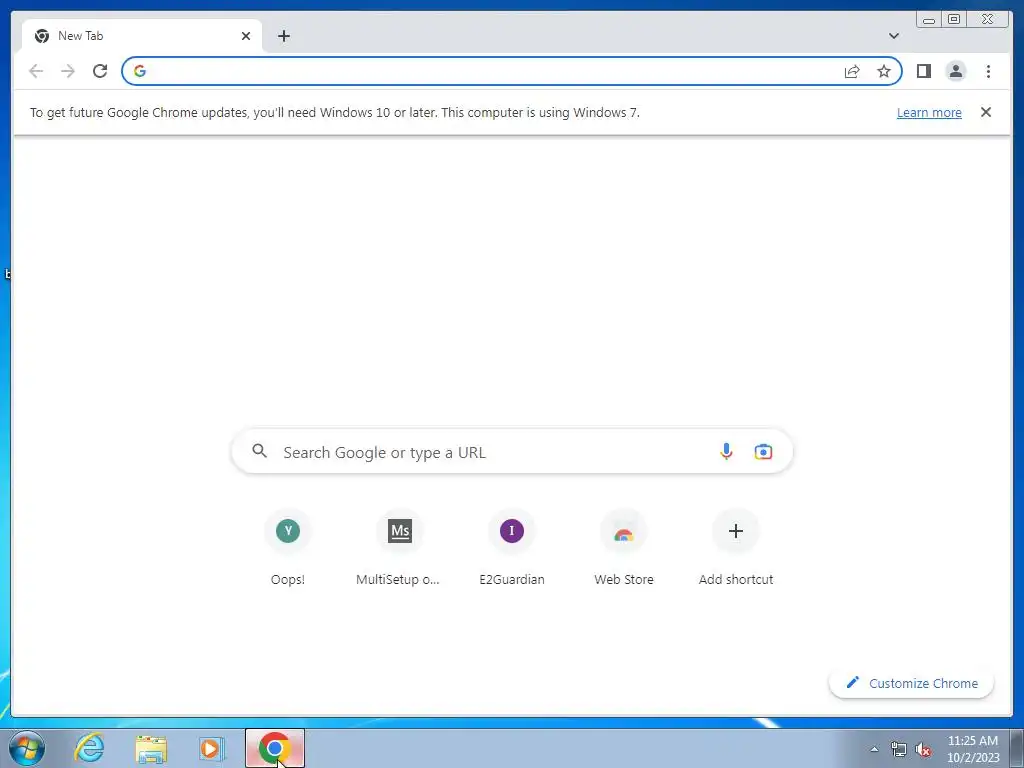Click the Google G icon in address bar
This screenshot has height=768, width=1024.
[x=140, y=71]
